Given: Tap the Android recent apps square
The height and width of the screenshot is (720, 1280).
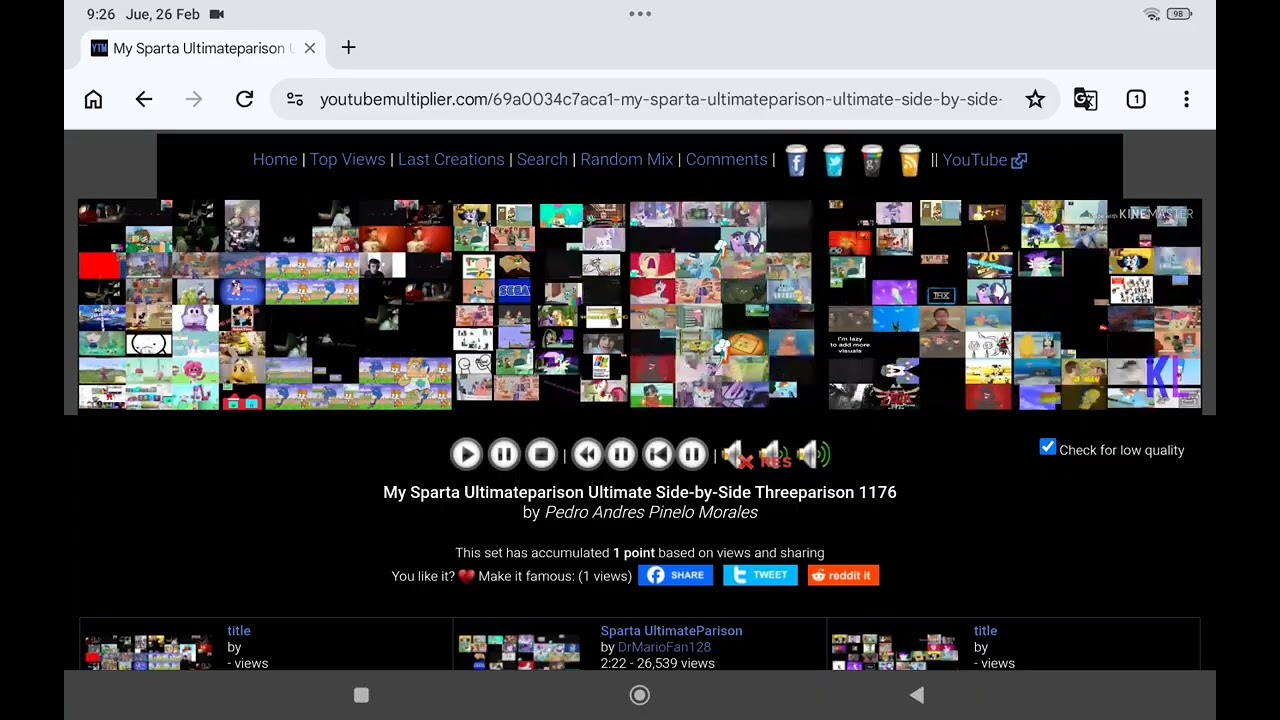Looking at the screenshot, I should (362, 695).
